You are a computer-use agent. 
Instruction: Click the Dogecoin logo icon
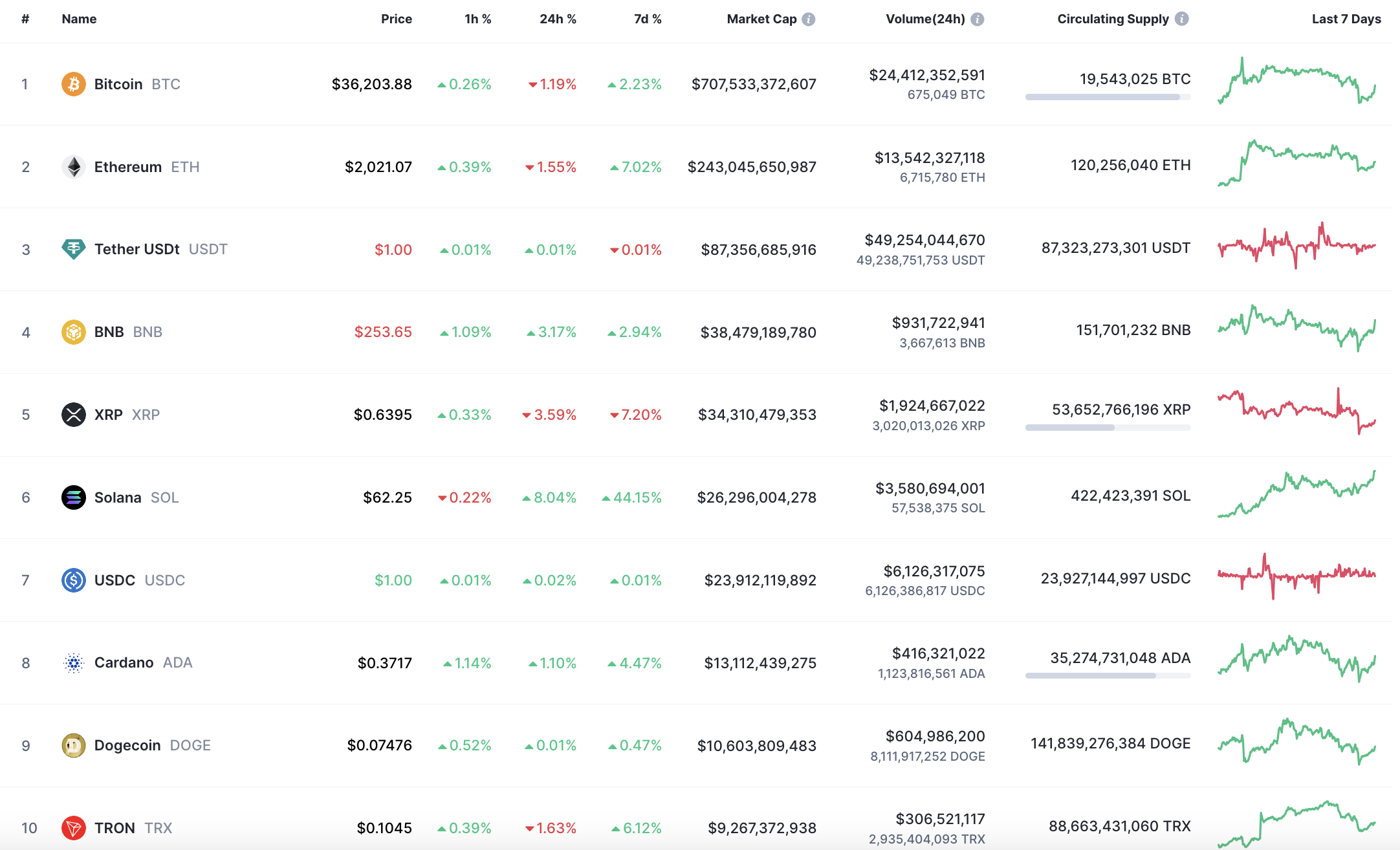click(74, 745)
